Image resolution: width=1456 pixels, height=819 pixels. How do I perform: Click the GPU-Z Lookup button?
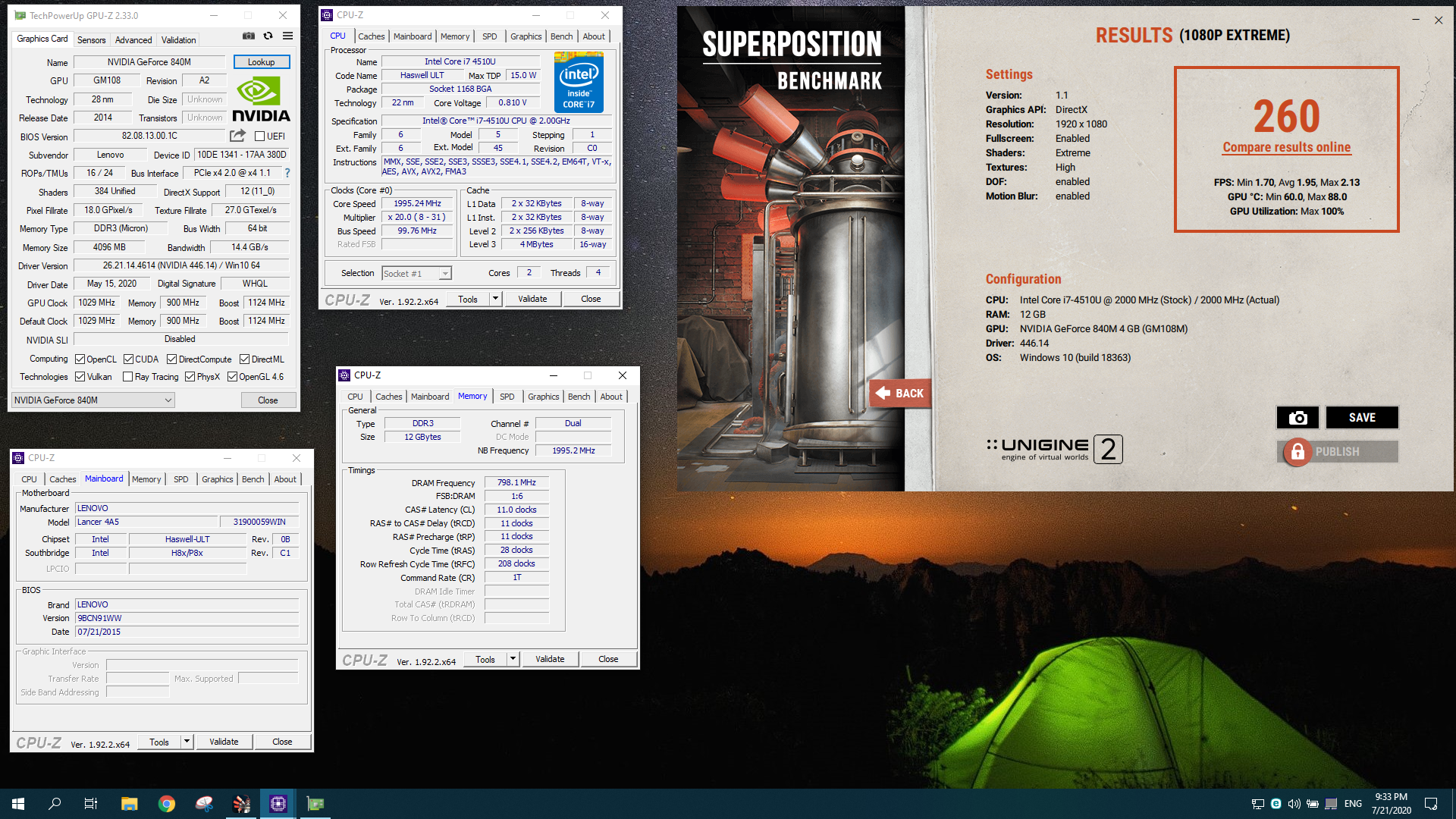point(261,62)
